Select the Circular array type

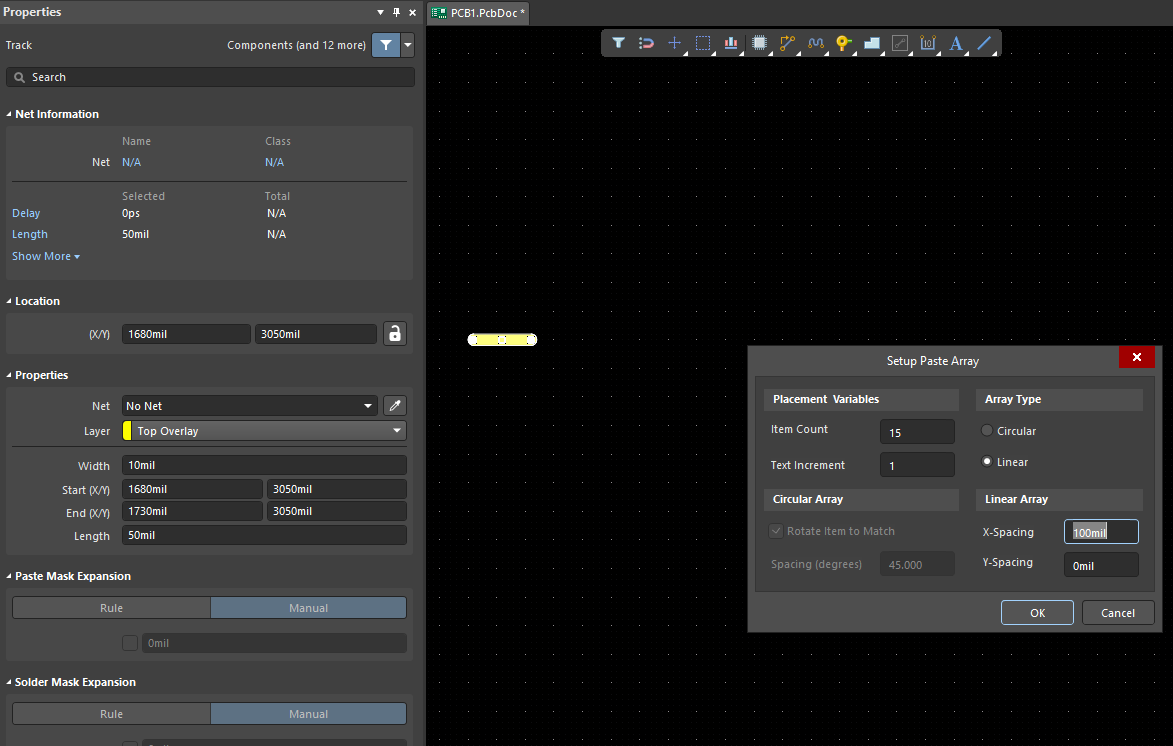[988, 431]
